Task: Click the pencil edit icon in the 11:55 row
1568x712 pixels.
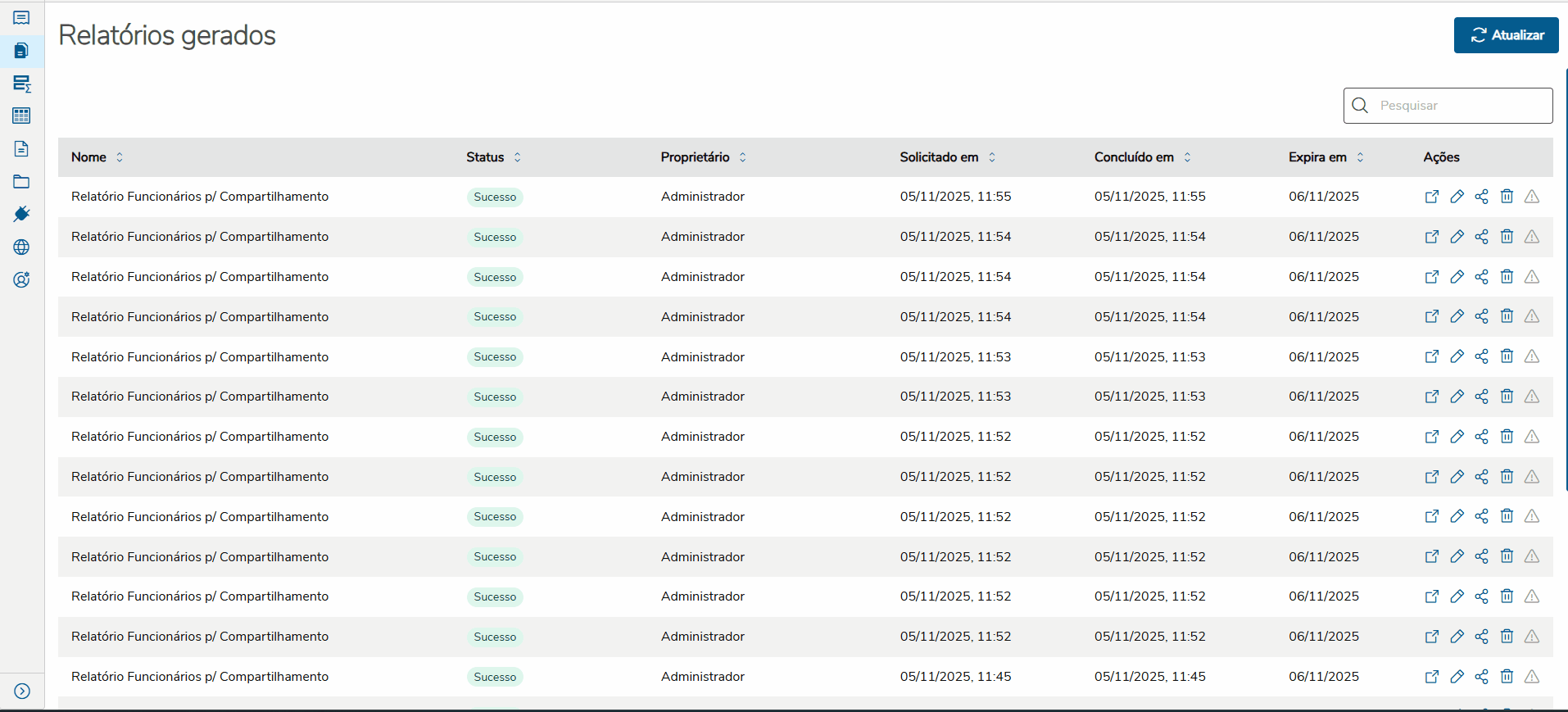Action: click(x=1457, y=197)
